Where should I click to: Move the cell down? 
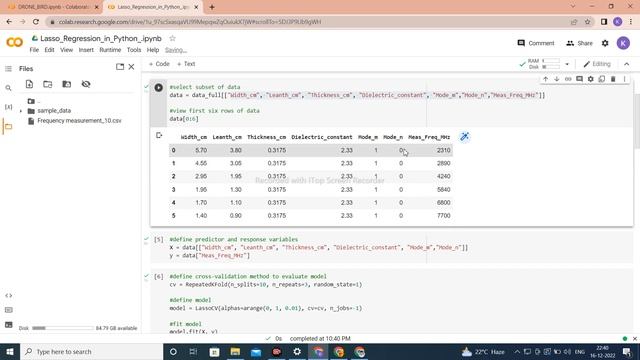coord(557,79)
